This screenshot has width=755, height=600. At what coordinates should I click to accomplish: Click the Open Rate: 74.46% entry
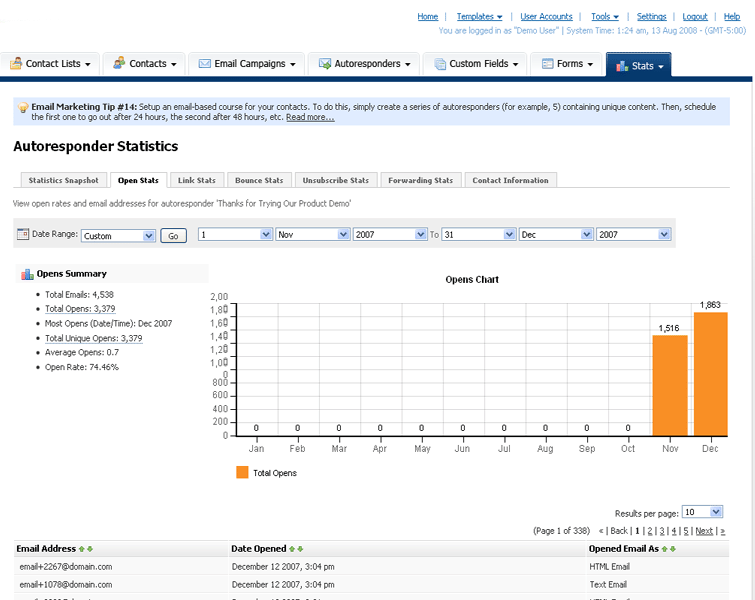[82, 367]
